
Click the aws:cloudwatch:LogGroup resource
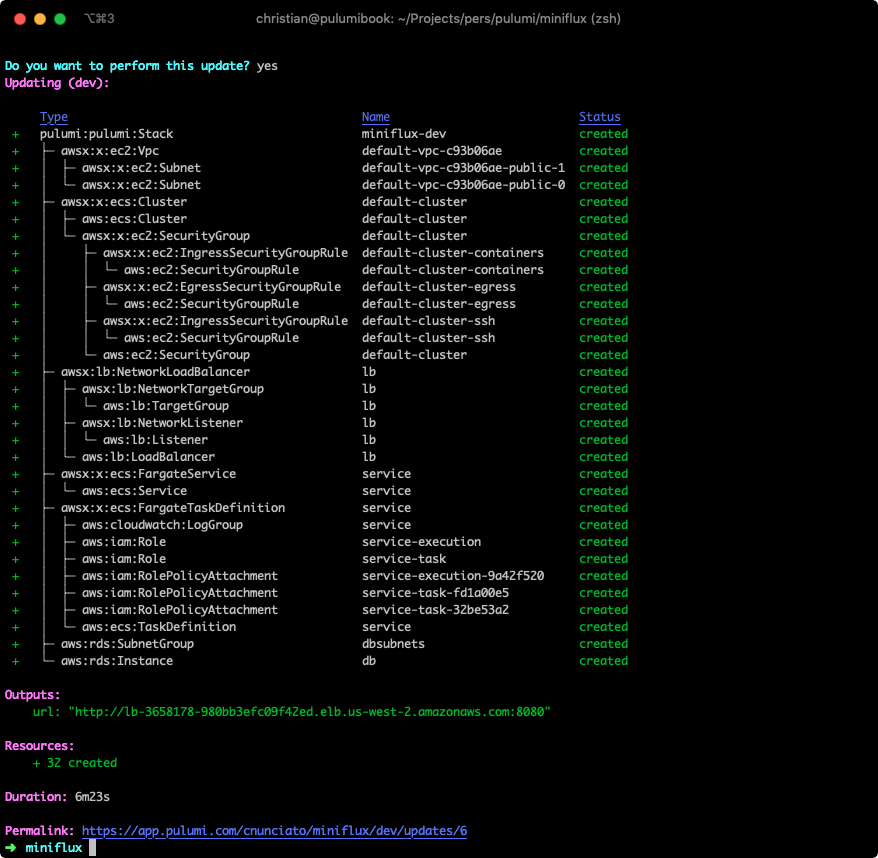click(162, 525)
